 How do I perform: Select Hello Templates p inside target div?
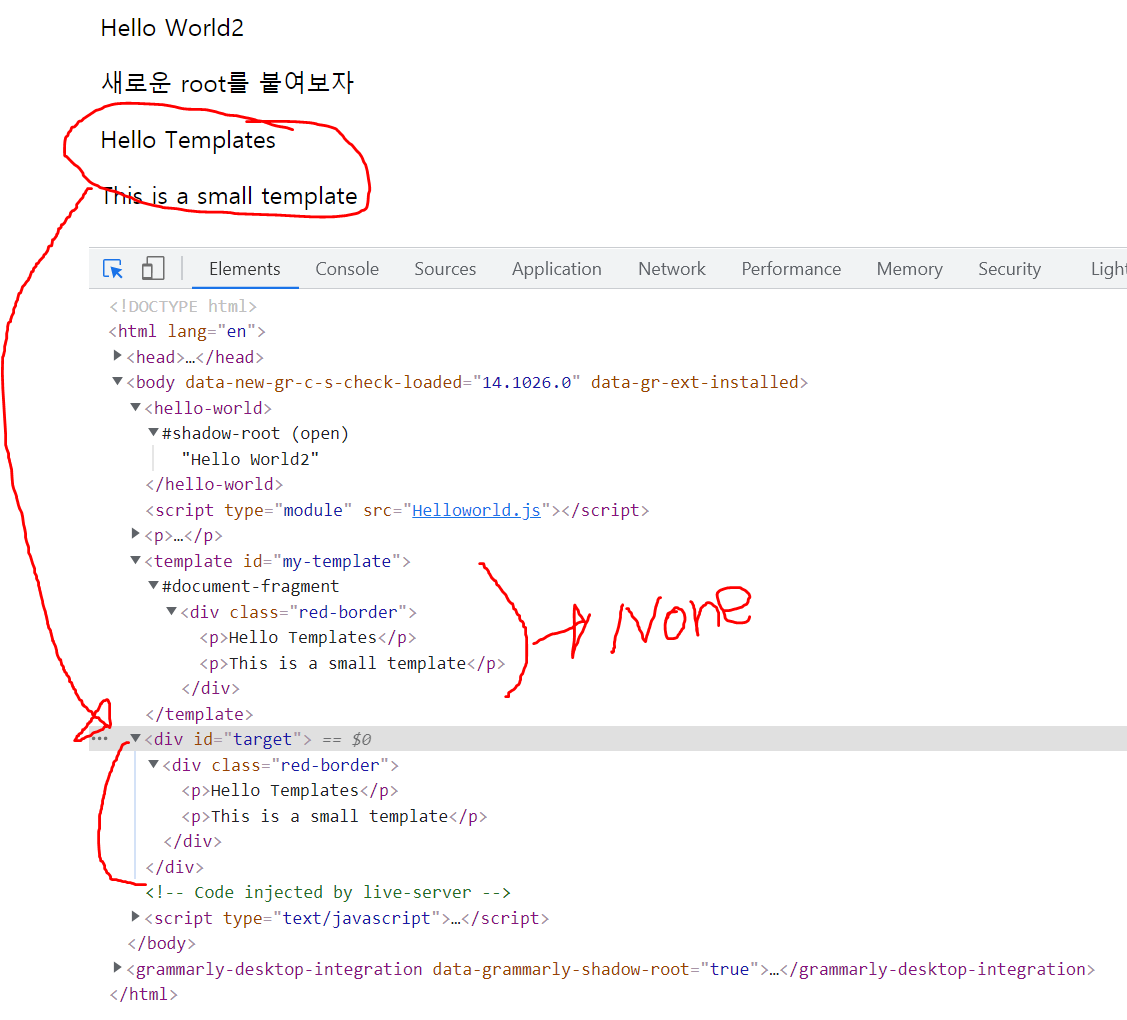coord(290,791)
